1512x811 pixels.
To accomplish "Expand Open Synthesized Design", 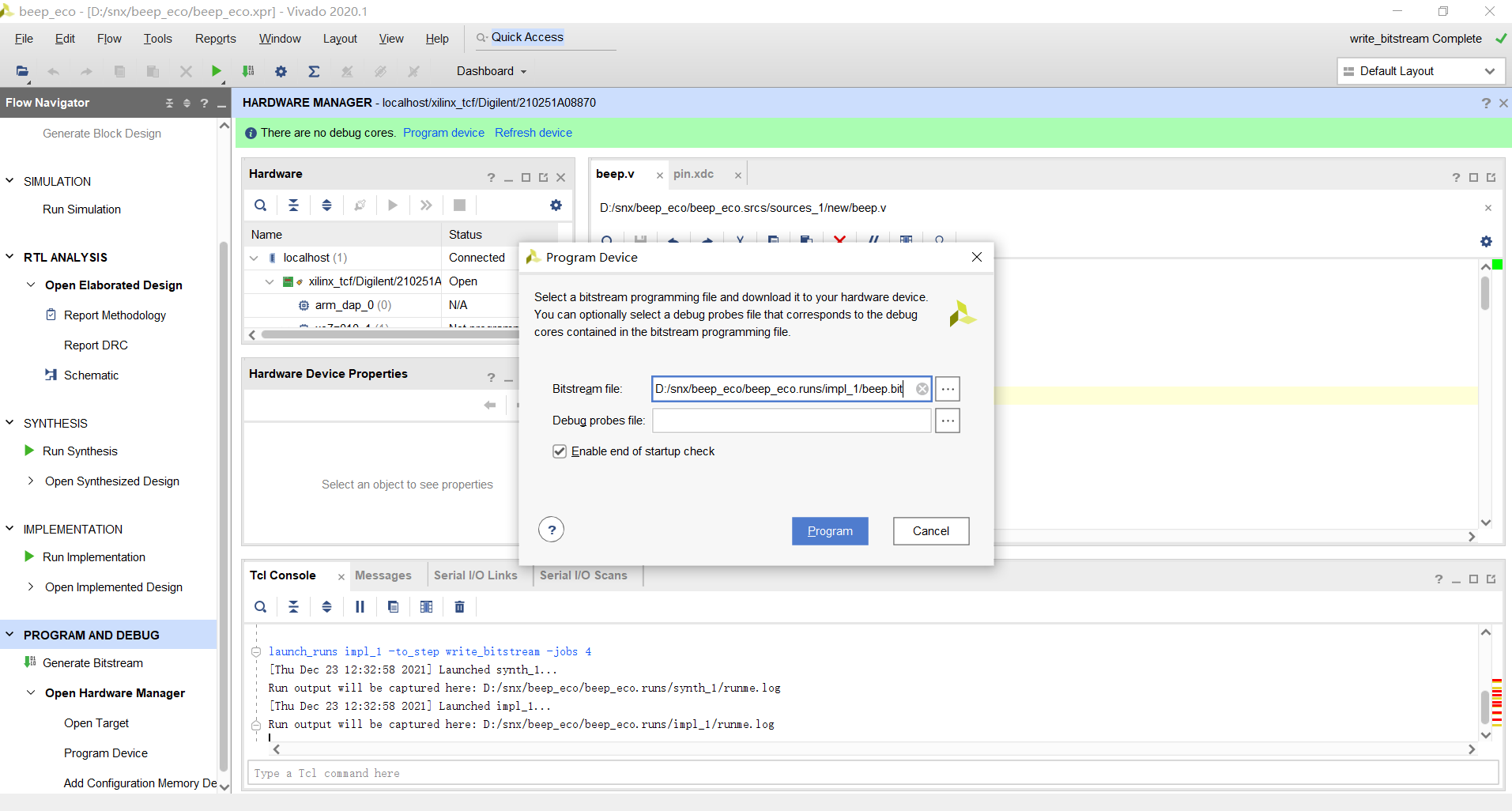I will pyautogui.click(x=31, y=481).
